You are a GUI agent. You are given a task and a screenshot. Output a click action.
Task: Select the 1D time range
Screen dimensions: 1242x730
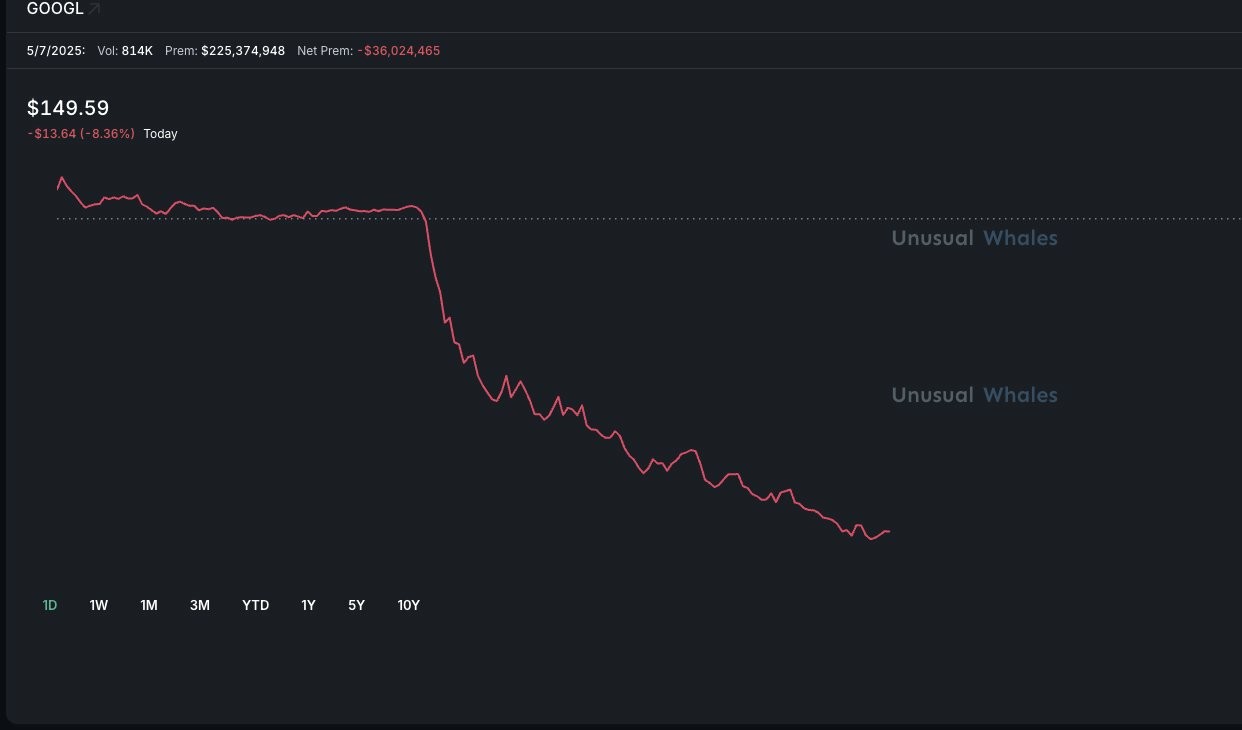click(x=50, y=605)
